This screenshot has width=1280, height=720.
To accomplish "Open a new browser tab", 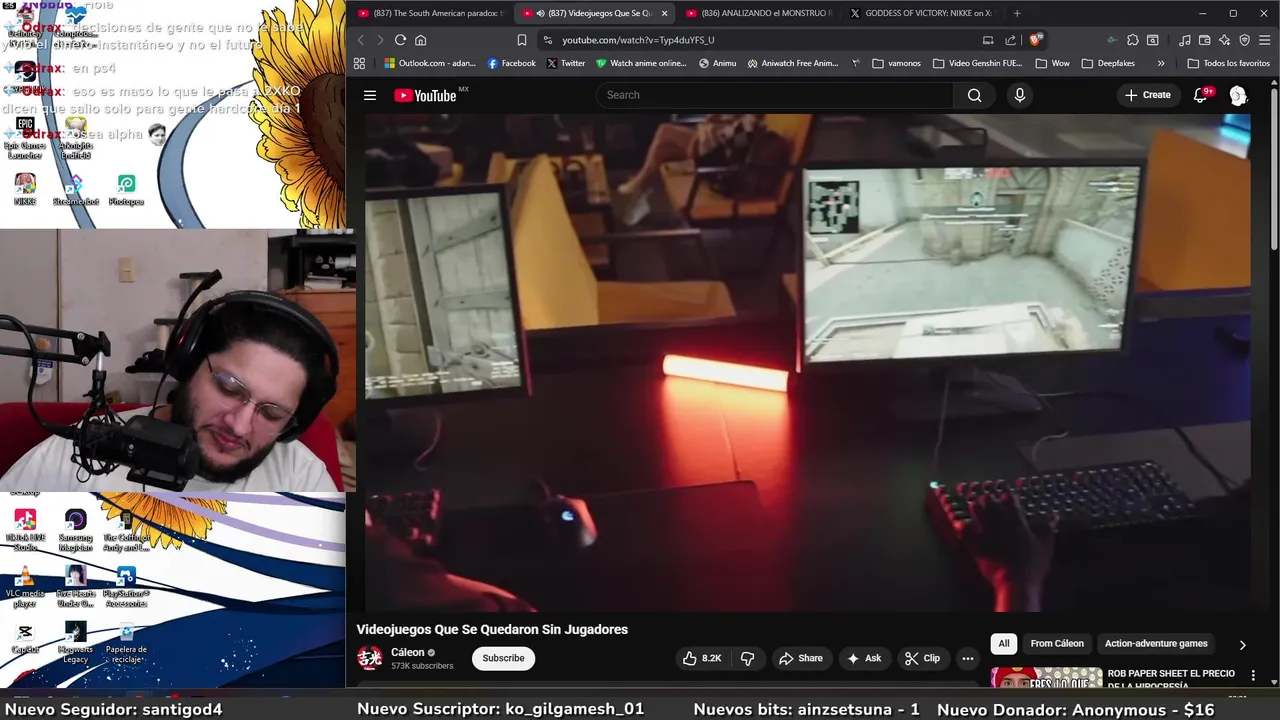I will click(1017, 13).
